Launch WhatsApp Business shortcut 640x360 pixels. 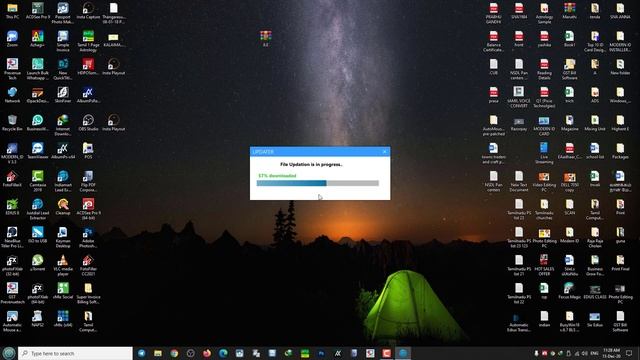[x=38, y=123]
